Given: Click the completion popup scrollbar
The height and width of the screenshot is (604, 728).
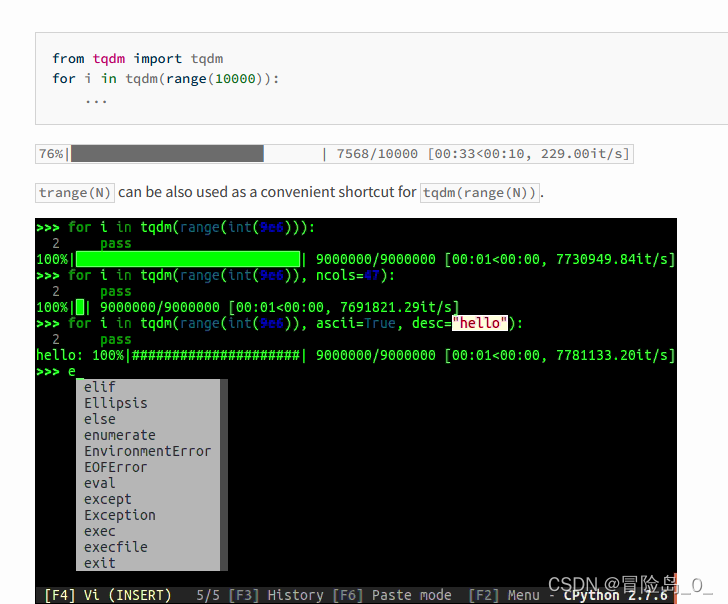Looking at the screenshot, I should (x=224, y=475).
